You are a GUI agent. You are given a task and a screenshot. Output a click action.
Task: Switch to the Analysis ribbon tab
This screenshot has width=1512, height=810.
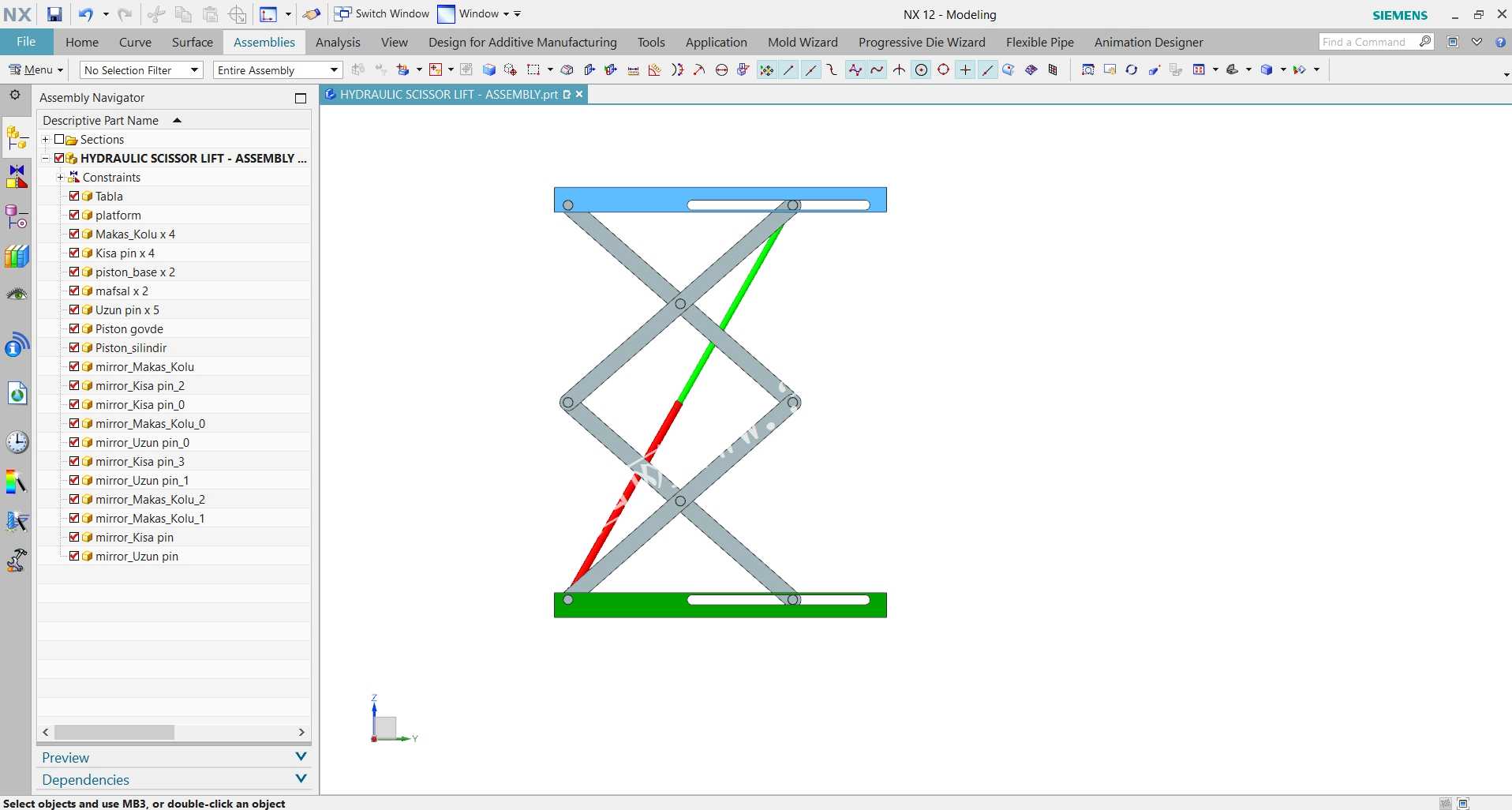pyautogui.click(x=338, y=42)
